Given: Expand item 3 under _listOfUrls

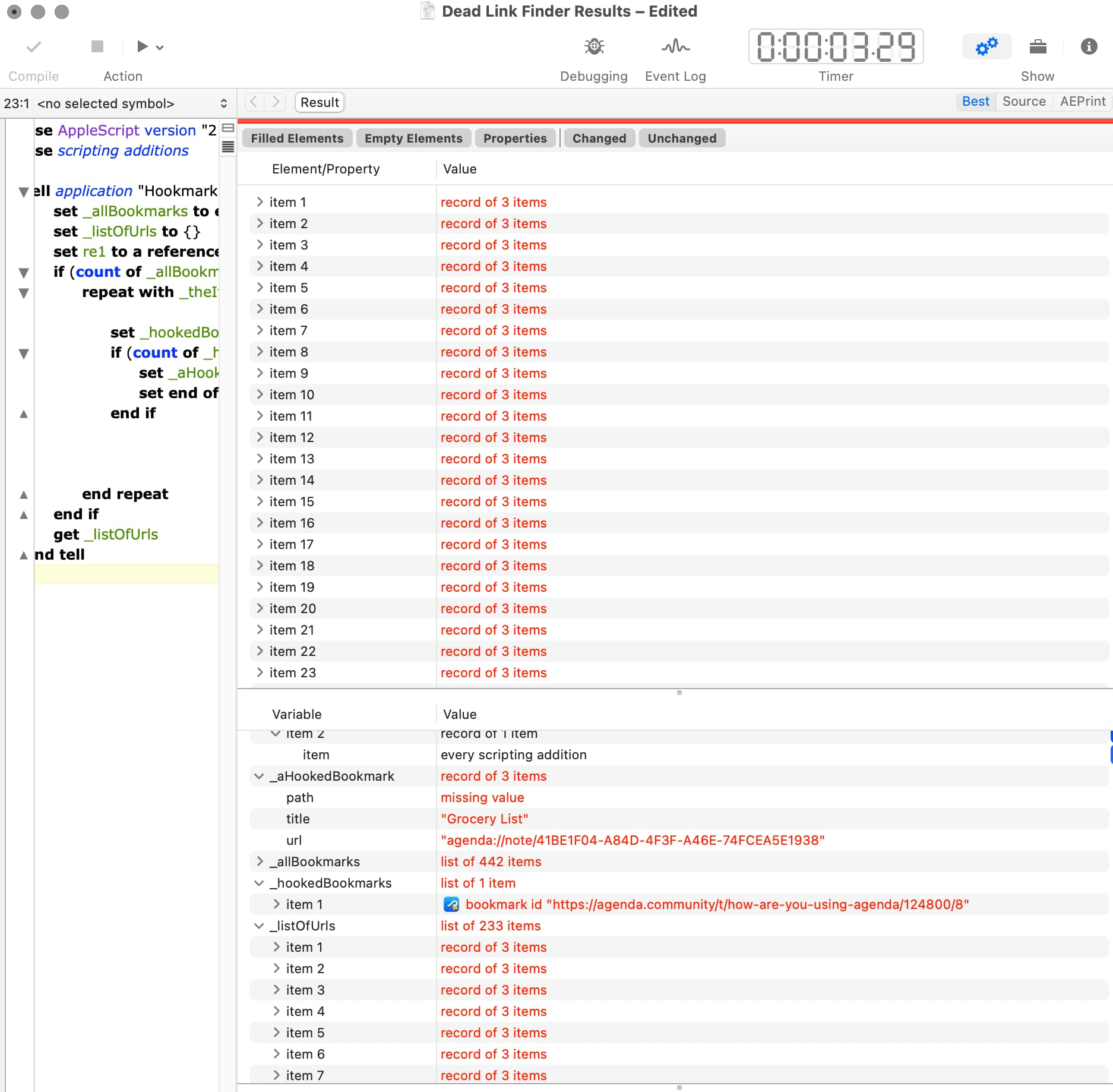Looking at the screenshot, I should click(276, 990).
